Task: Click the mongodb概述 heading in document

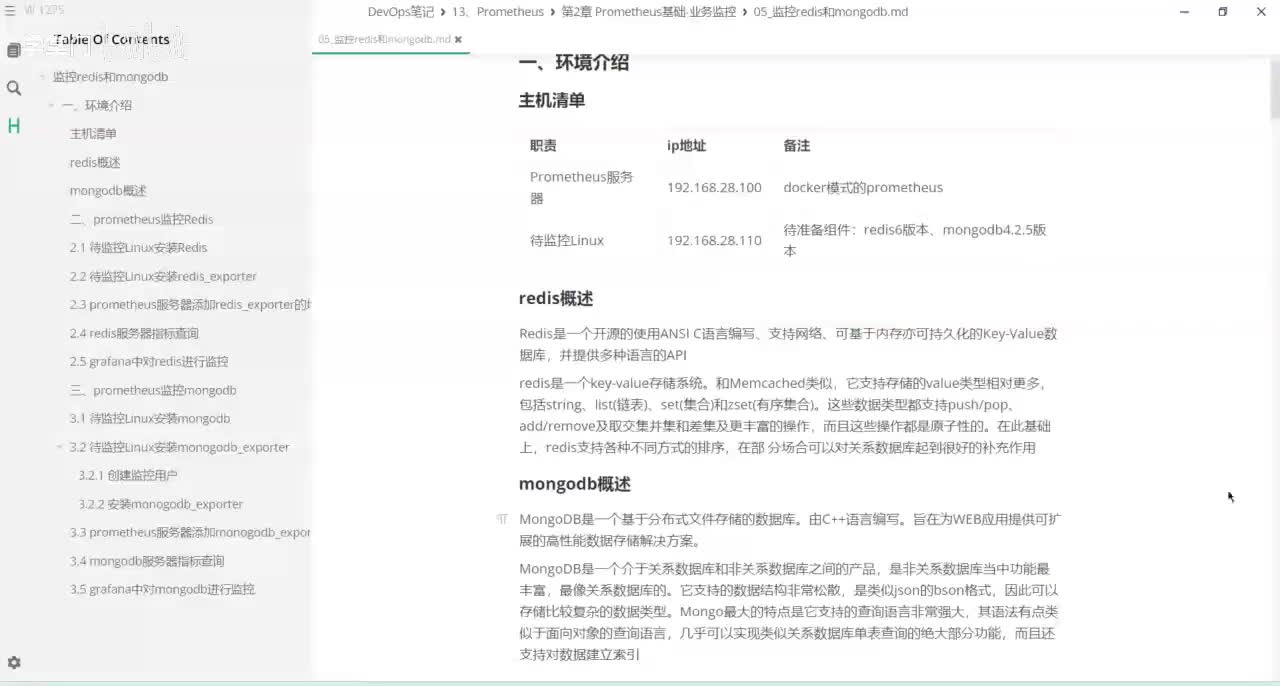Action: click(575, 484)
